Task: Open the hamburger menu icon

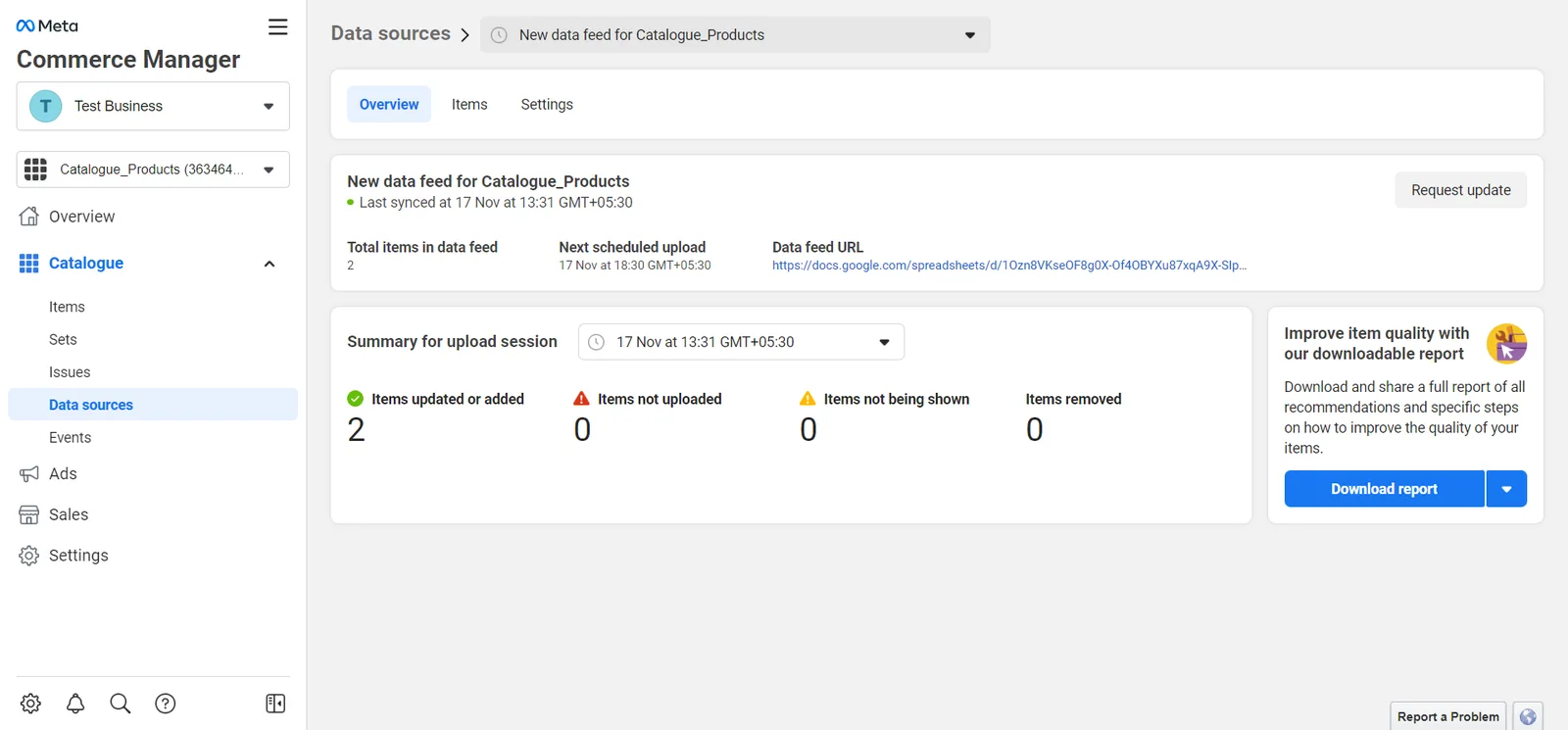Action: point(278,27)
